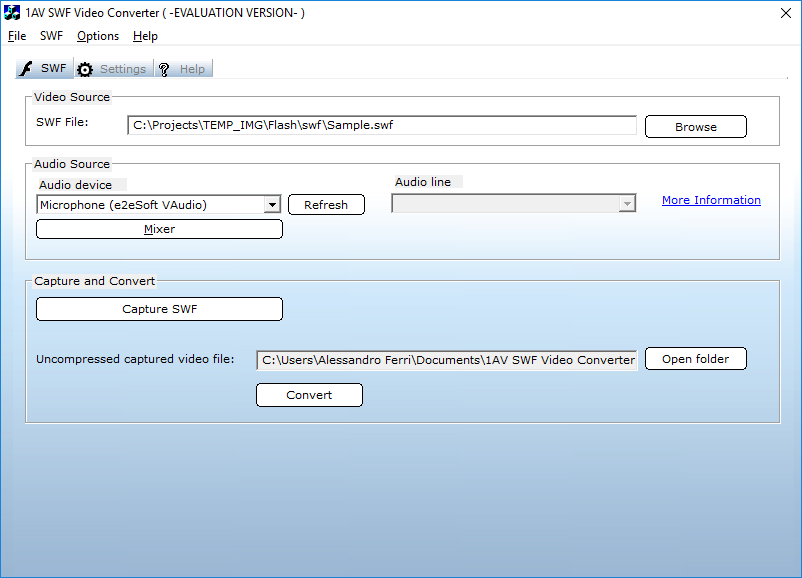Viewport: 802px width, 578px height.
Task: Click the Convert button
Action: 309,395
